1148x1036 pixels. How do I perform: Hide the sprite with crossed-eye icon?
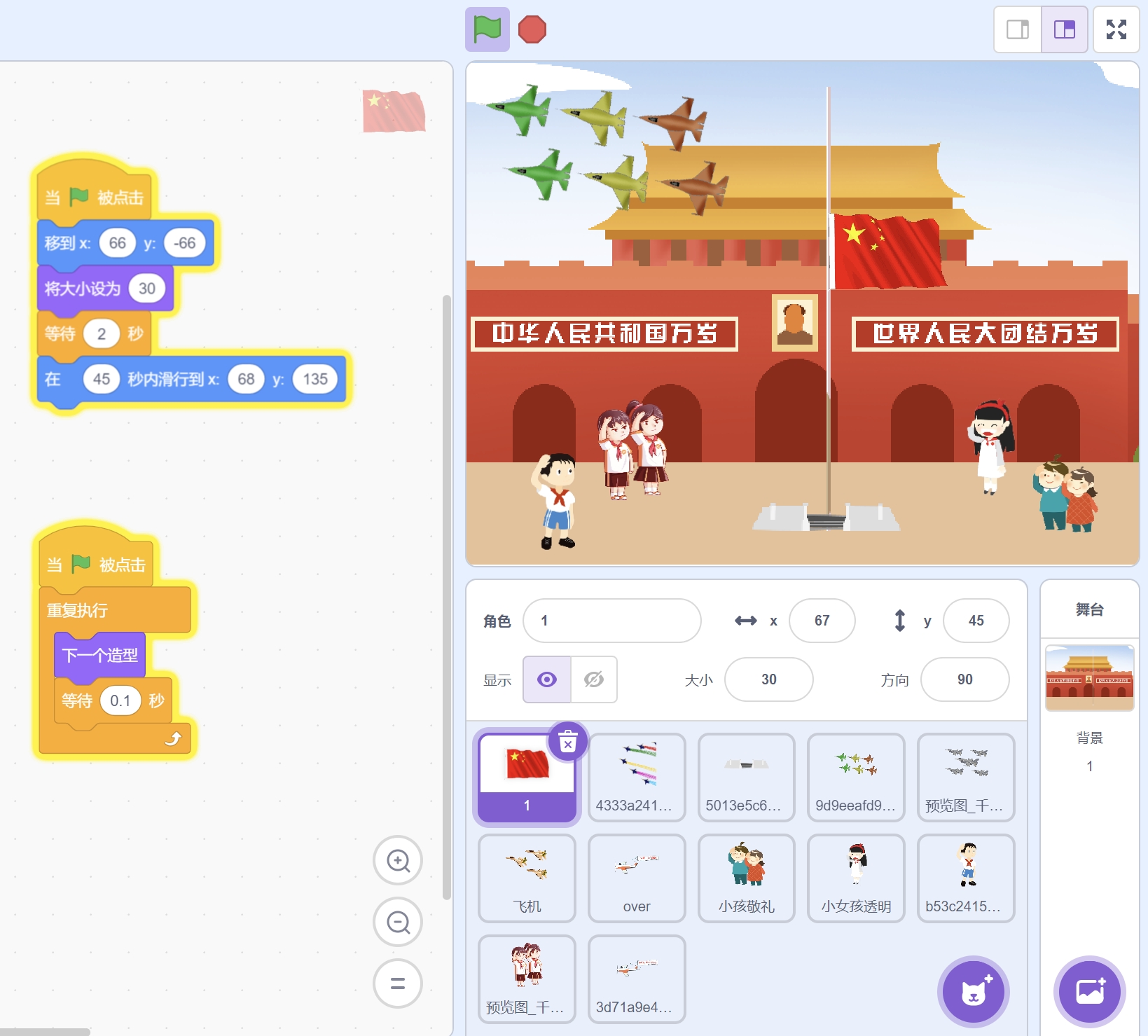(x=594, y=679)
